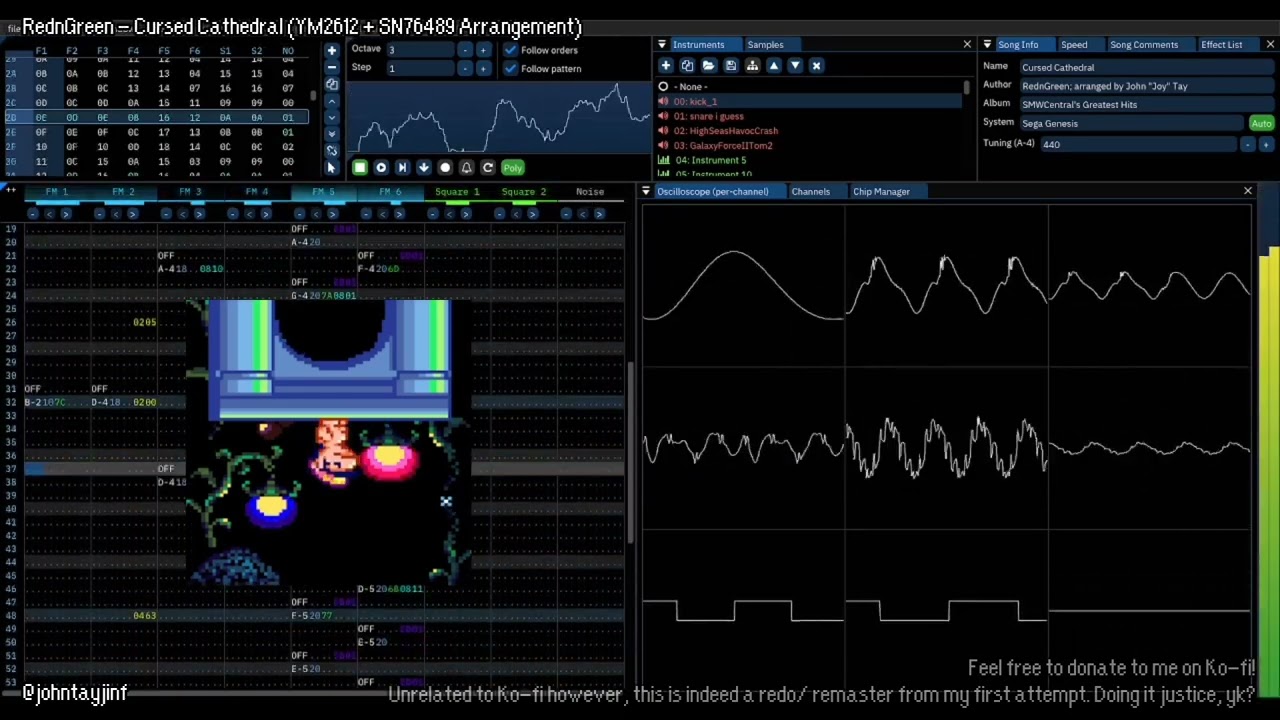Expand Square 2 channel effect columns
This screenshot has width=1280, height=720.
532,214
